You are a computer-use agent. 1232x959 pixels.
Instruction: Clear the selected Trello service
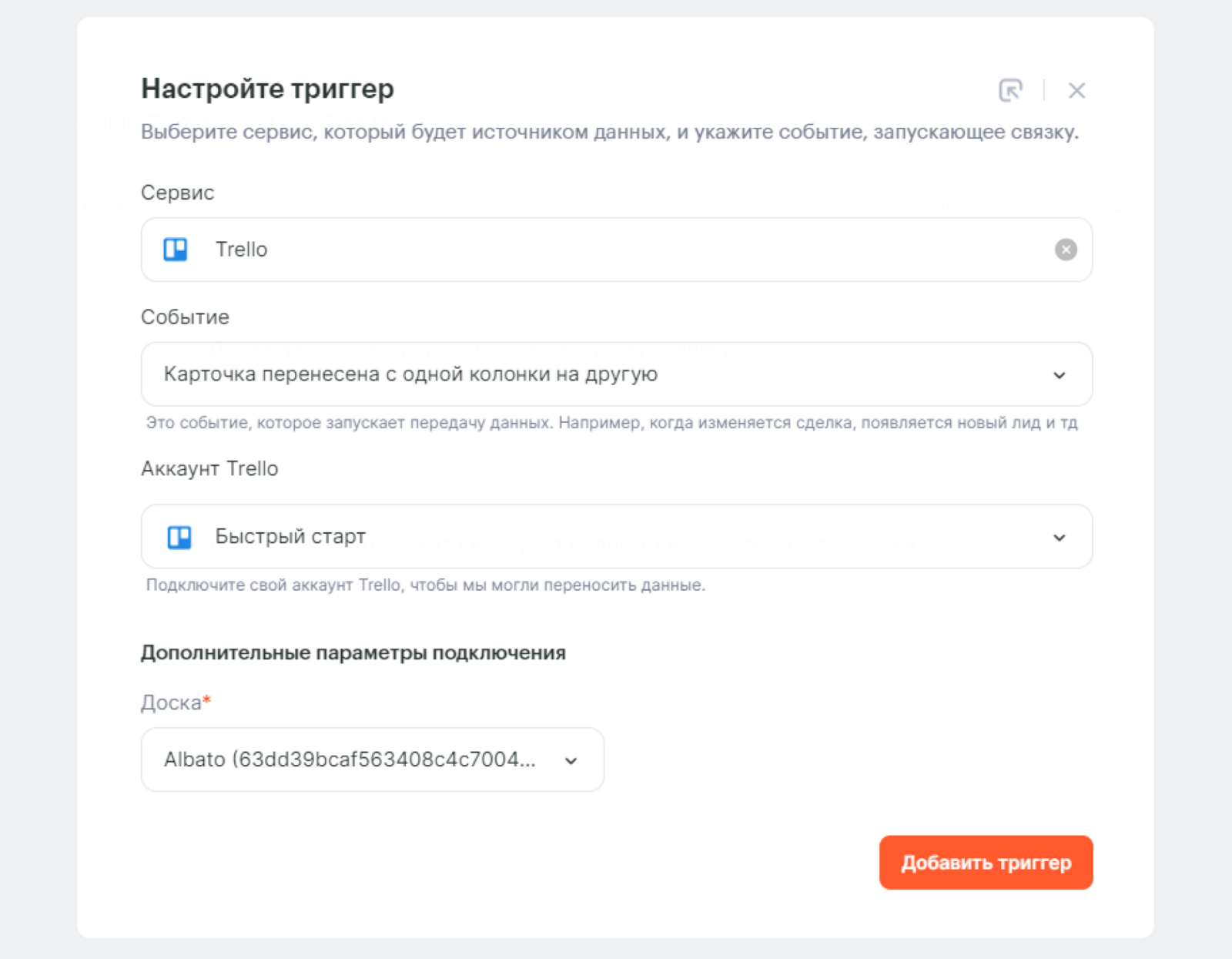coord(1065,250)
